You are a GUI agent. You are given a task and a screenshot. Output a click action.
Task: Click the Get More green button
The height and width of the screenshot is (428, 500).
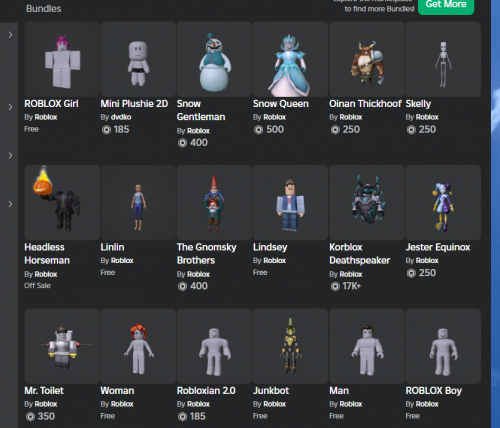(x=446, y=5)
